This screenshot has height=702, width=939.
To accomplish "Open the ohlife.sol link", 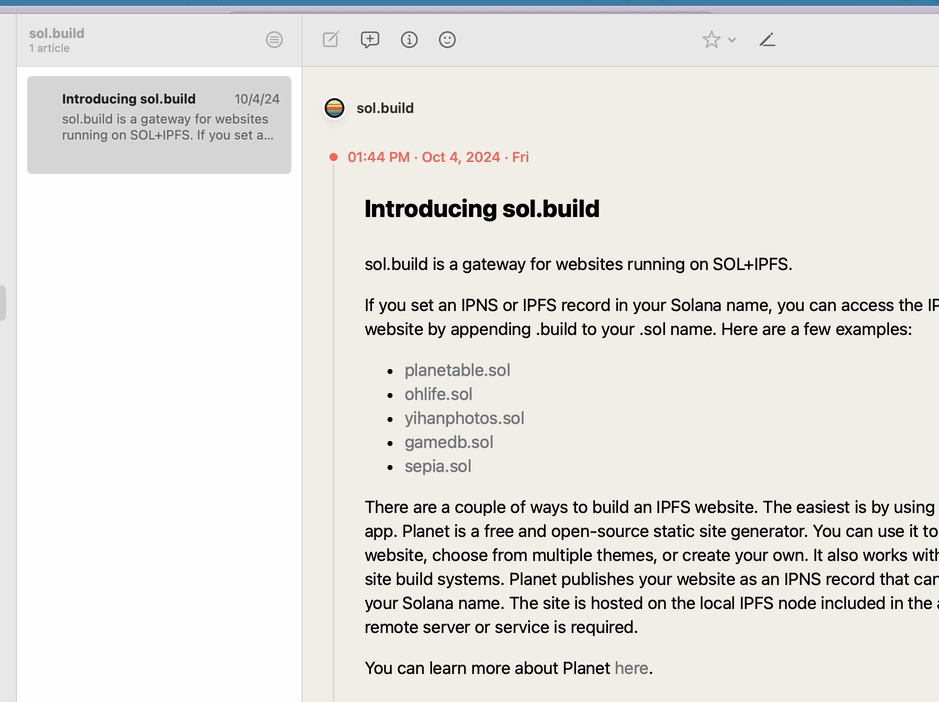I will pyautogui.click(x=438, y=394).
